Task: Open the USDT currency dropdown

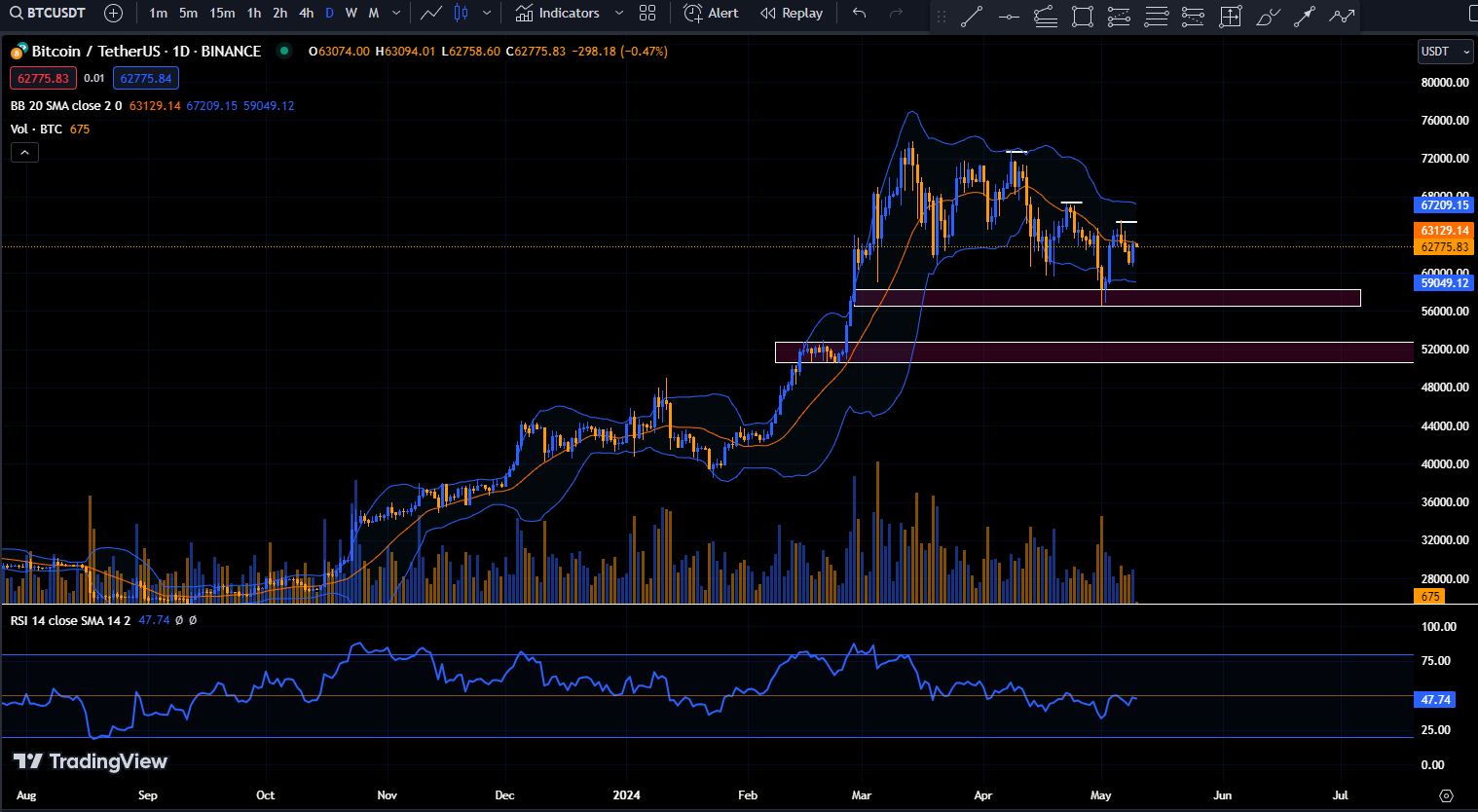Action: (1445, 52)
